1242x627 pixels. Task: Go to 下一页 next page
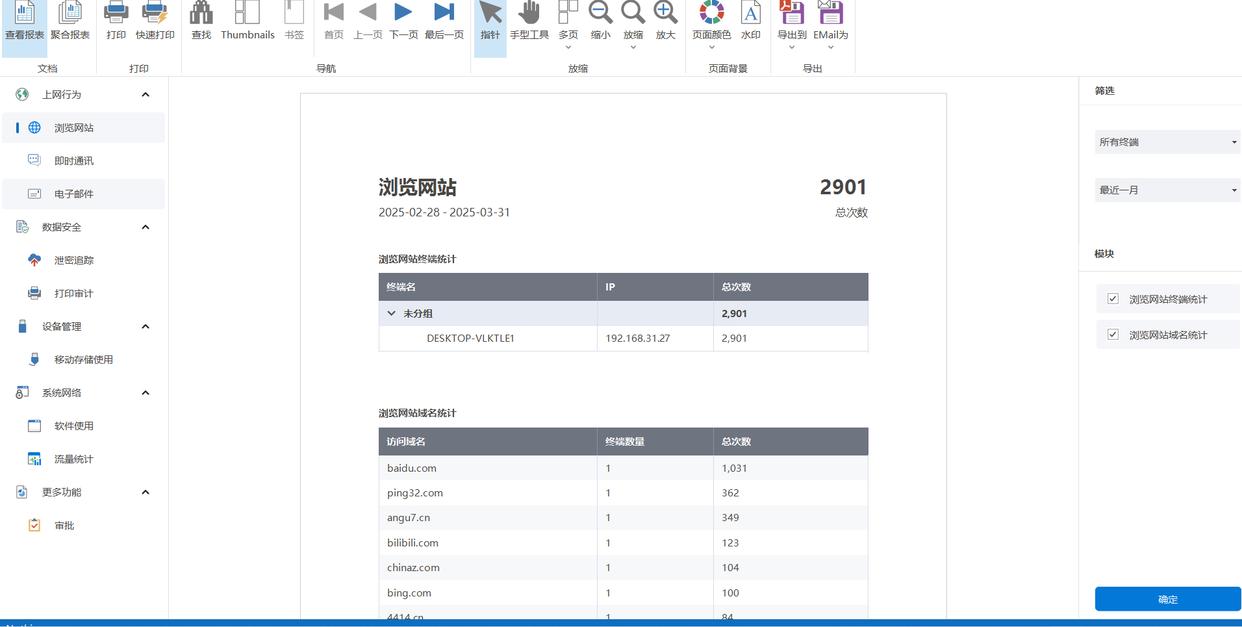[x=403, y=22]
